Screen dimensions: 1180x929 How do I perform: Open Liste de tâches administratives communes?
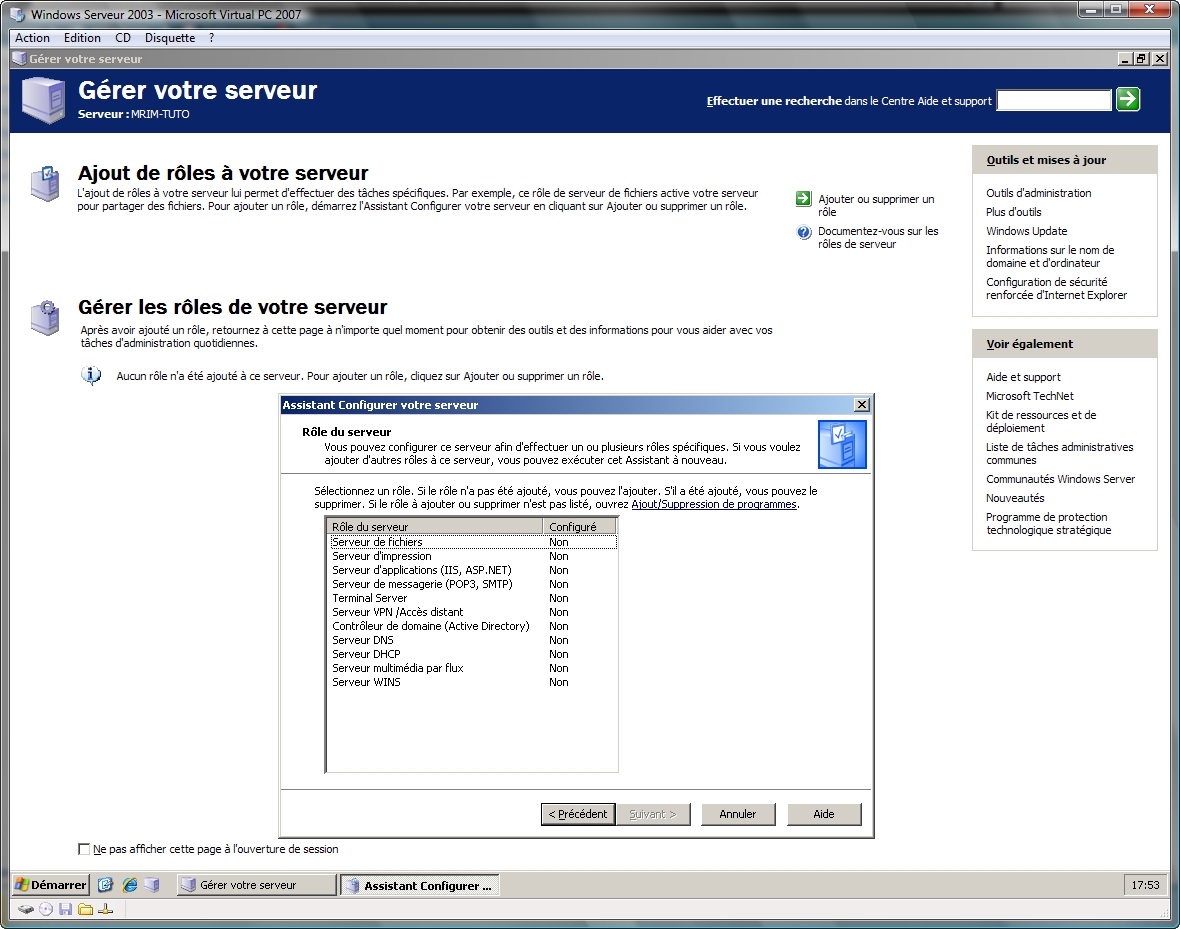(1060, 453)
